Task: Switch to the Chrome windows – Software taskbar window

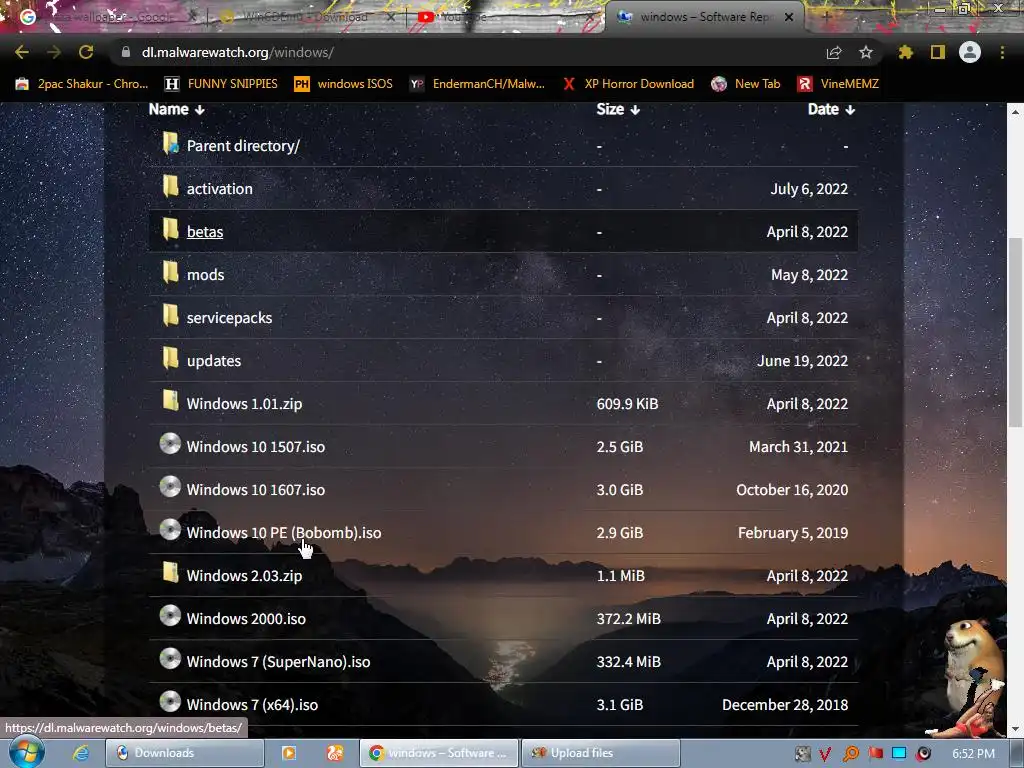Action: [x=440, y=753]
